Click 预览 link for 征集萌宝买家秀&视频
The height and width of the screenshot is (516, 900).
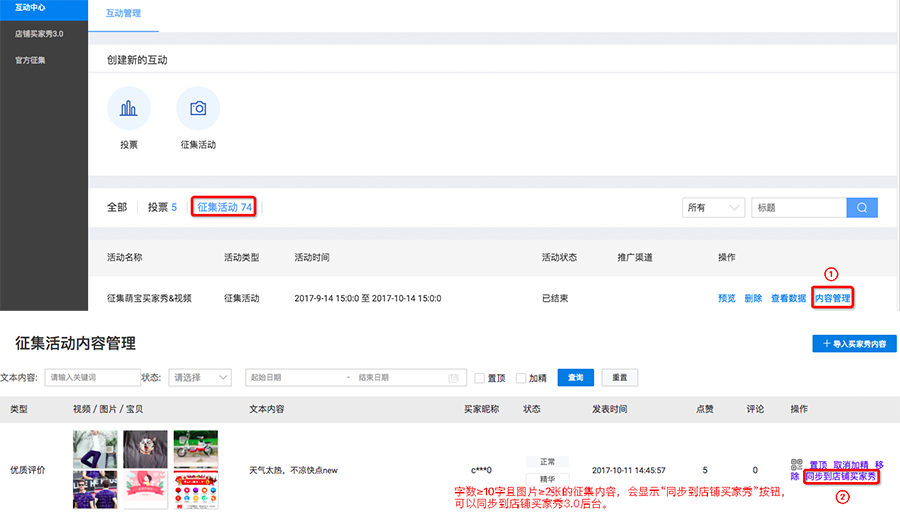(727, 298)
